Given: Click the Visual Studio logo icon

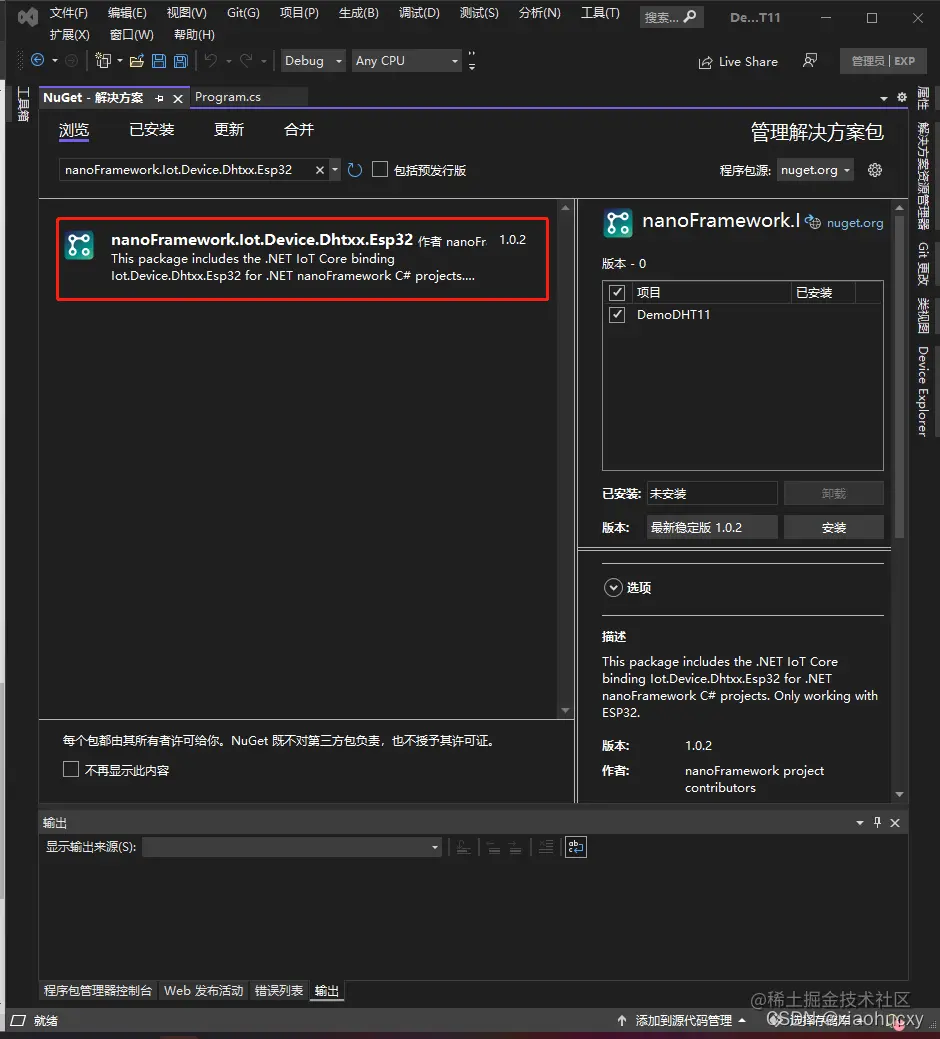Looking at the screenshot, I should coord(27,17).
